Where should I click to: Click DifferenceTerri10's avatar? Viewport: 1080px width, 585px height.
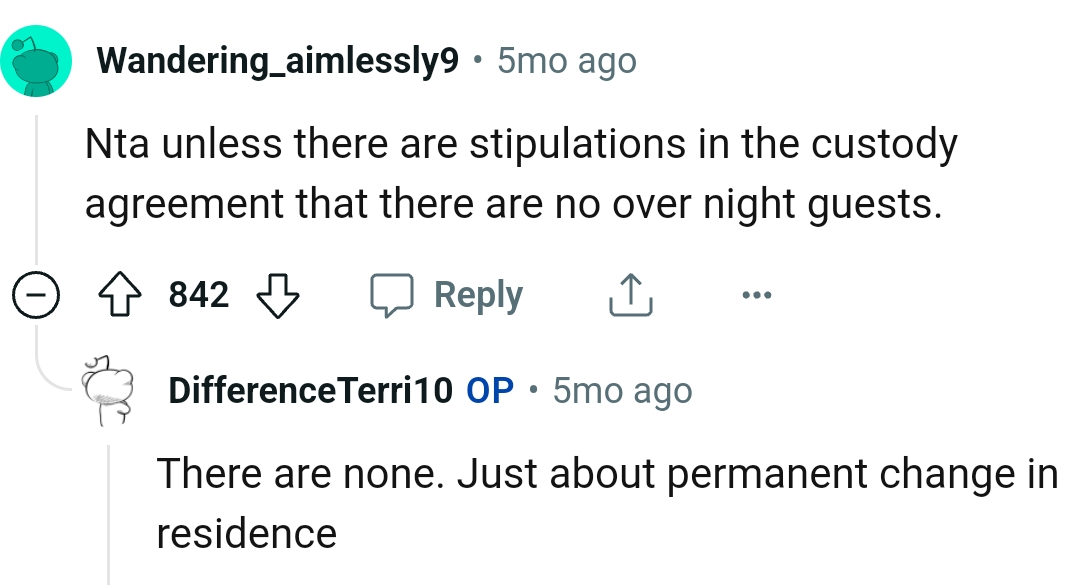coord(108,390)
